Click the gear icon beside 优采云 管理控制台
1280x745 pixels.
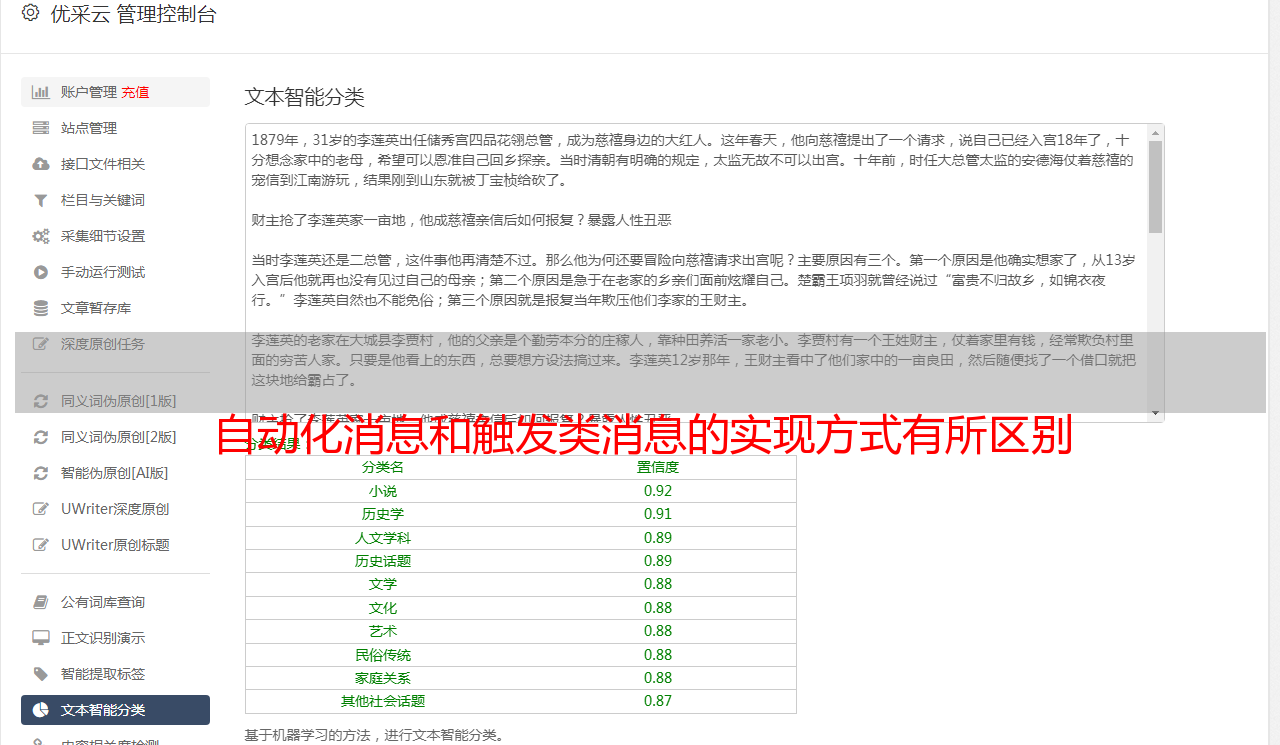[30, 13]
